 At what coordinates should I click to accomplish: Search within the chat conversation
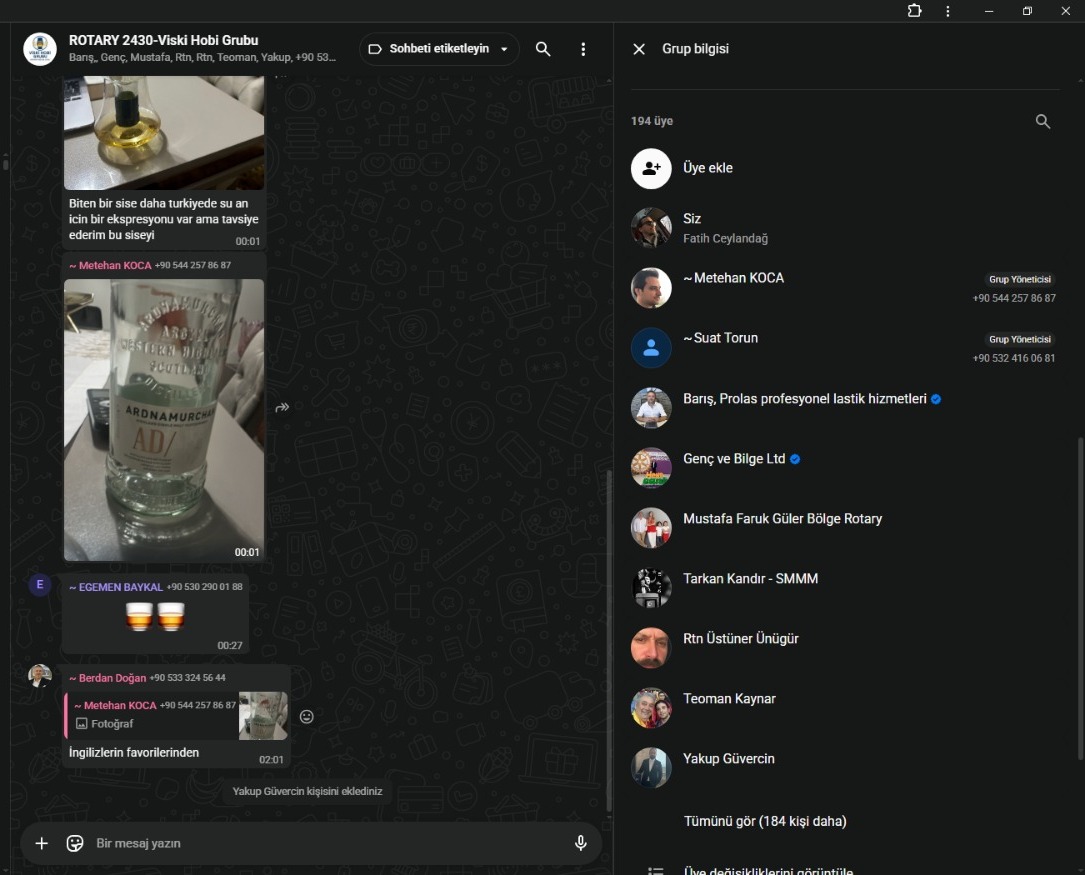543,49
